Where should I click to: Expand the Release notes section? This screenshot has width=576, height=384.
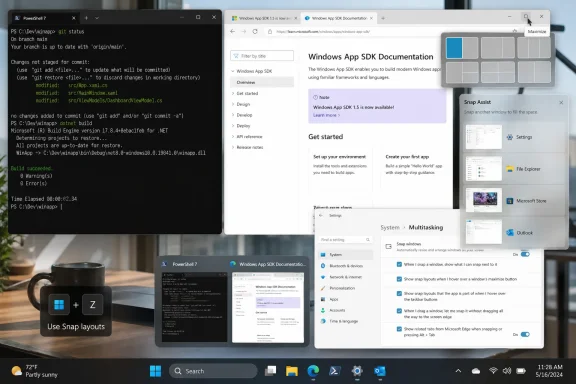[x=233, y=147]
